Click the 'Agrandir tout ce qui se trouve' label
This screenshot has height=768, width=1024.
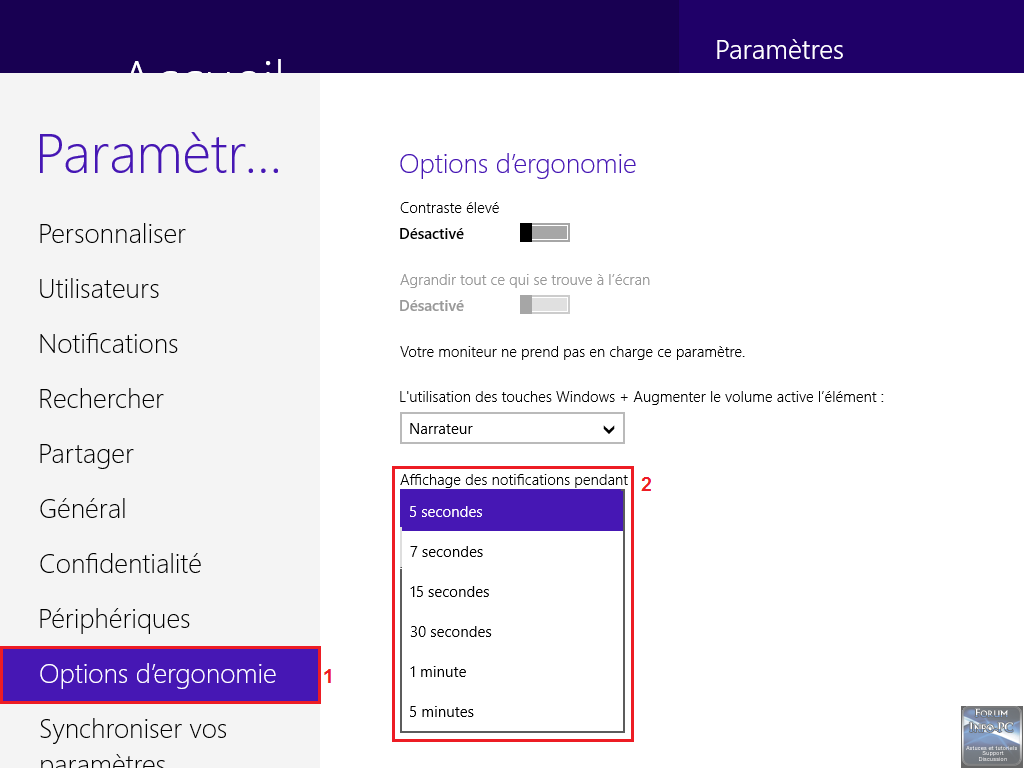[525, 280]
